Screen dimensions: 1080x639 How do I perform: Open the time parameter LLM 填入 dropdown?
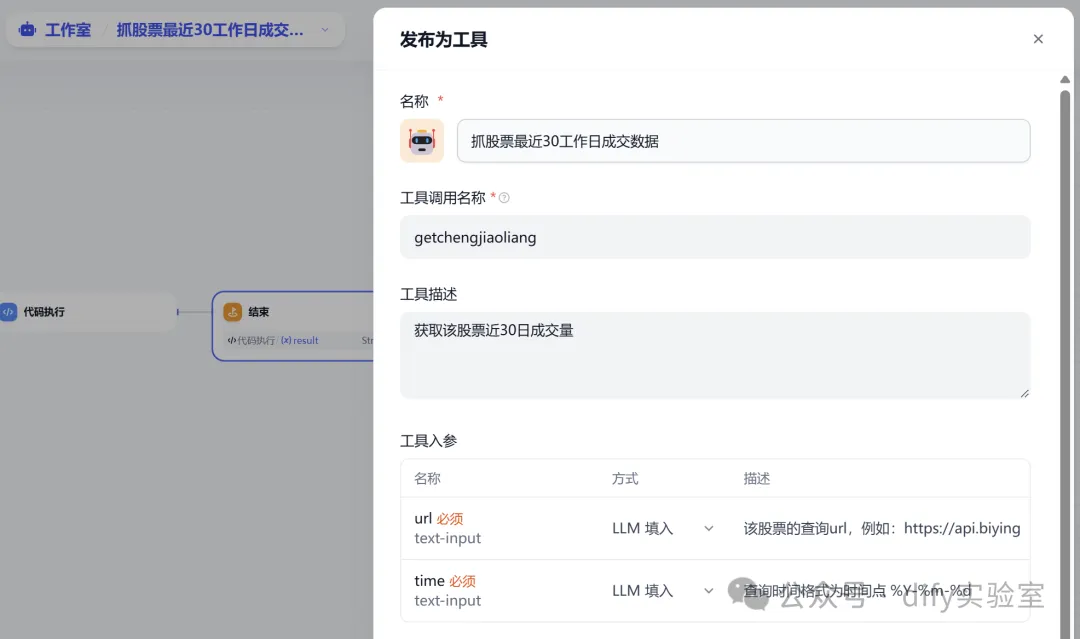point(663,590)
